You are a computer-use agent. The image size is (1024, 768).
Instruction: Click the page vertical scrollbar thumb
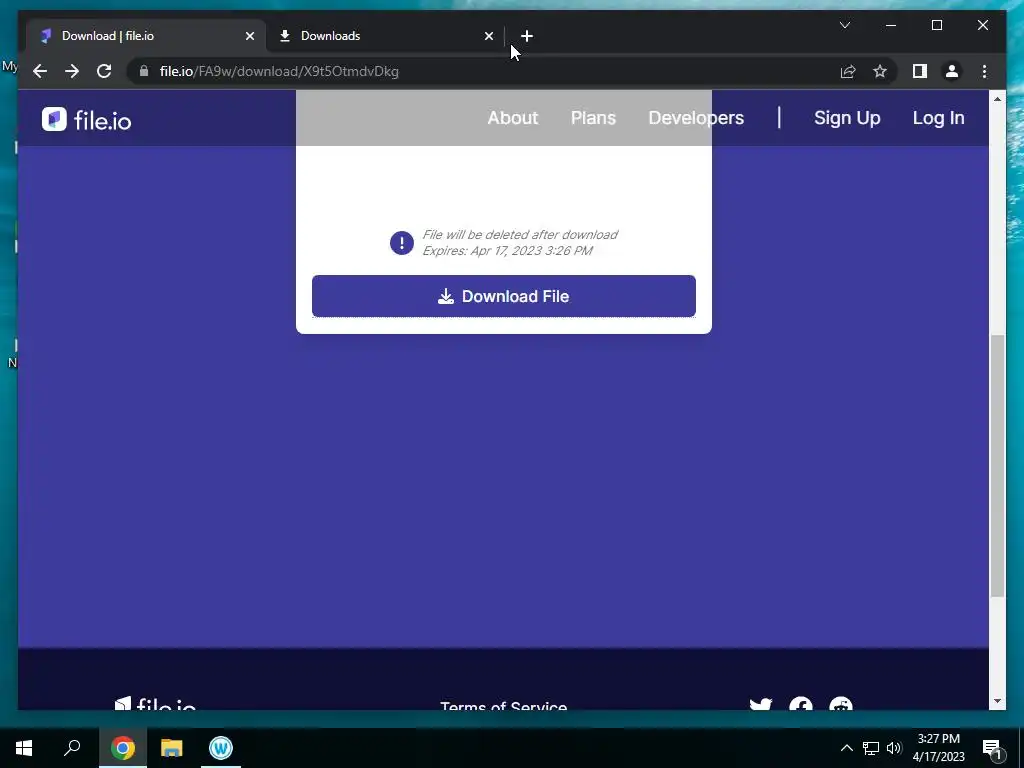pos(997,465)
